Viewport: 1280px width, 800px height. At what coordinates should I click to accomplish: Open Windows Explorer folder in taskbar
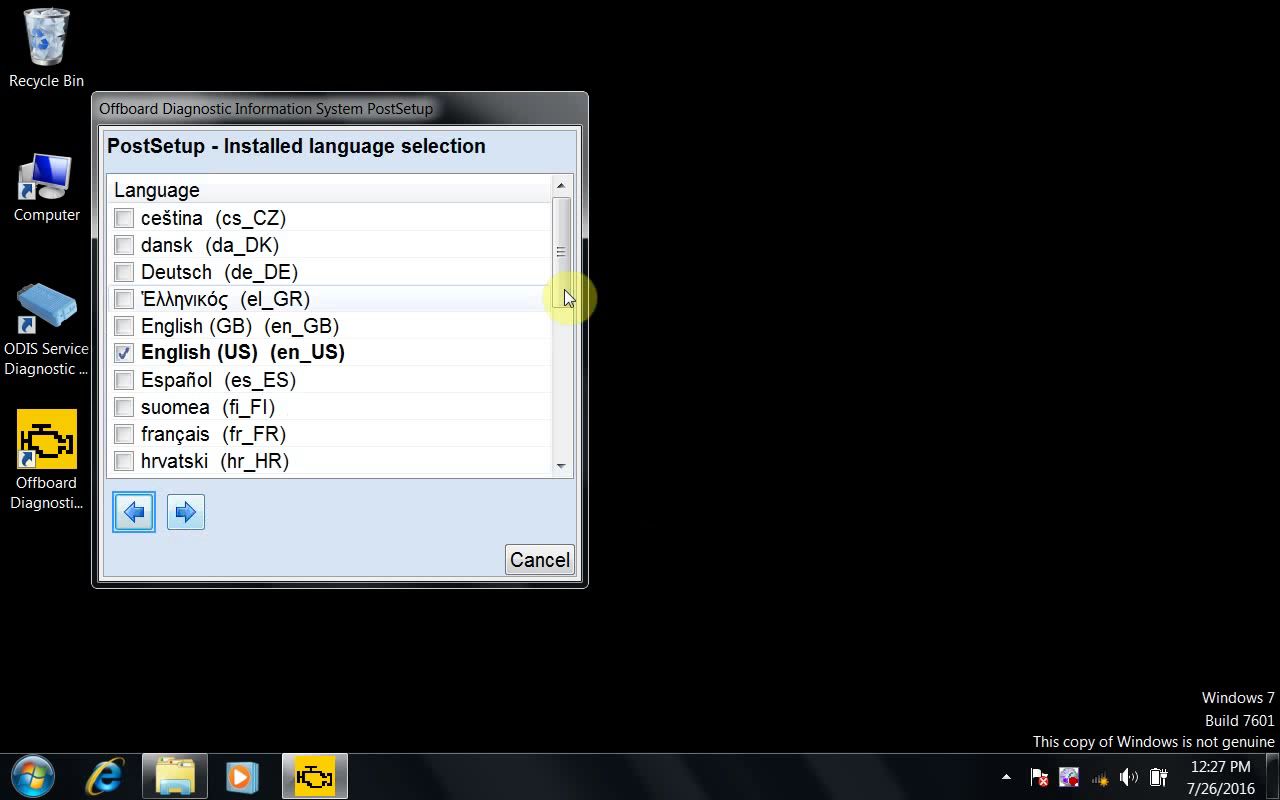(175, 777)
